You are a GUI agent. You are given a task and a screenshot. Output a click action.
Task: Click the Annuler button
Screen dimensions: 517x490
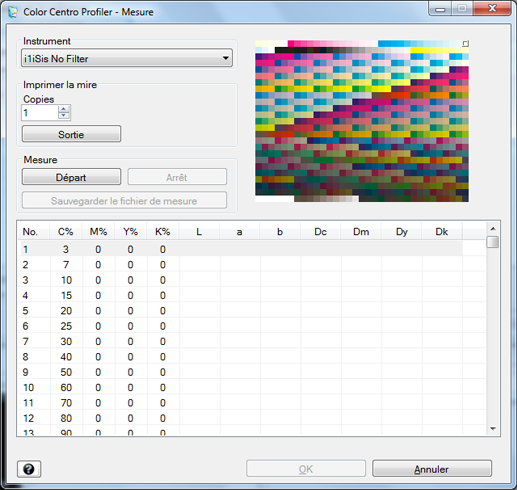432,469
